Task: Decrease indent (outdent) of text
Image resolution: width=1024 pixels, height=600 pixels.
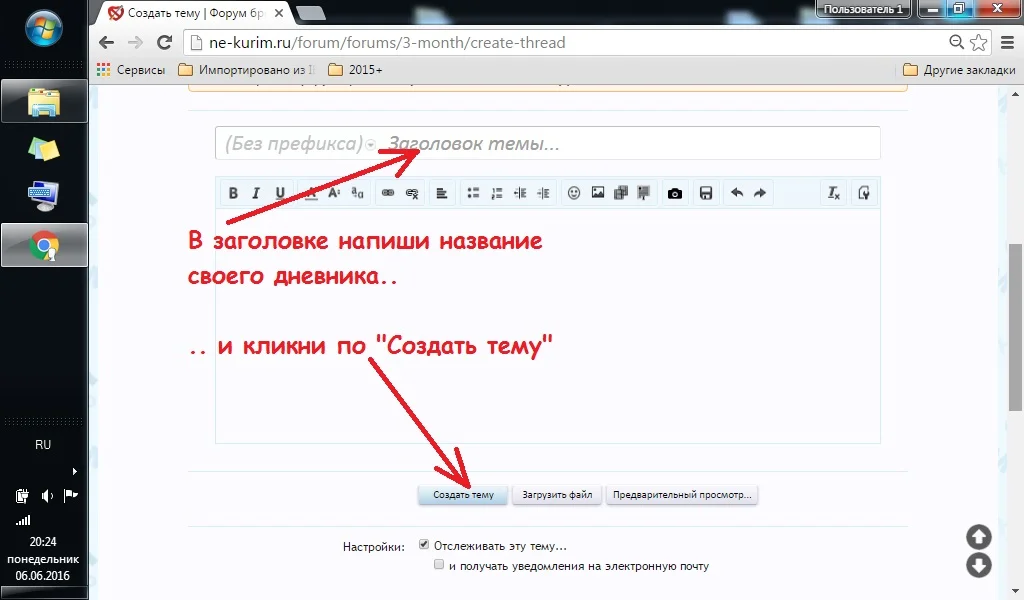Action: 520,193
